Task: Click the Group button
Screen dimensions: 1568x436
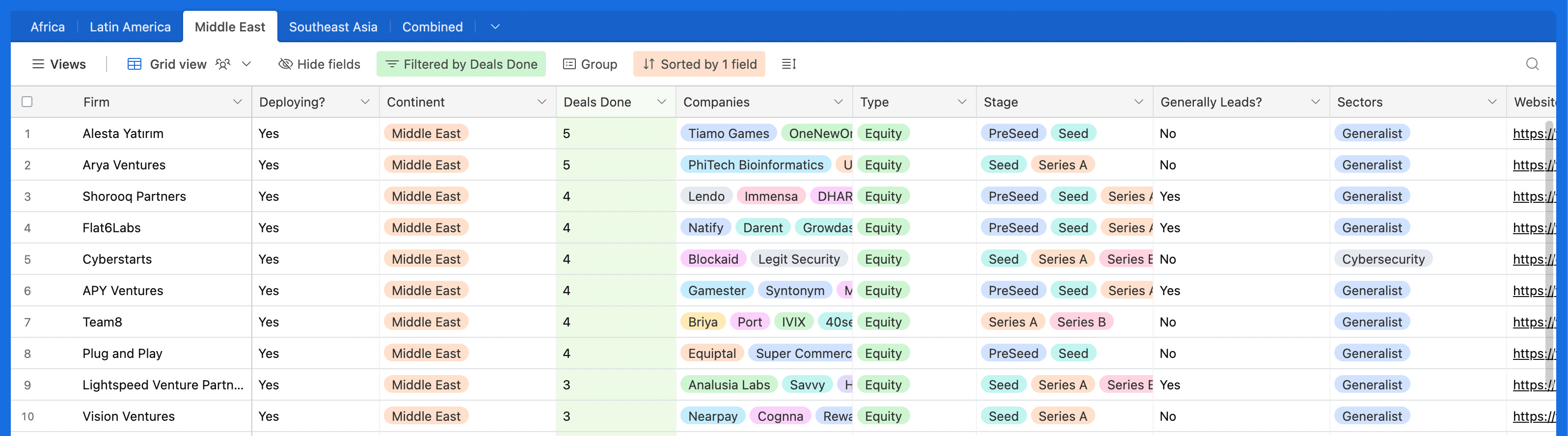Action: click(x=590, y=64)
